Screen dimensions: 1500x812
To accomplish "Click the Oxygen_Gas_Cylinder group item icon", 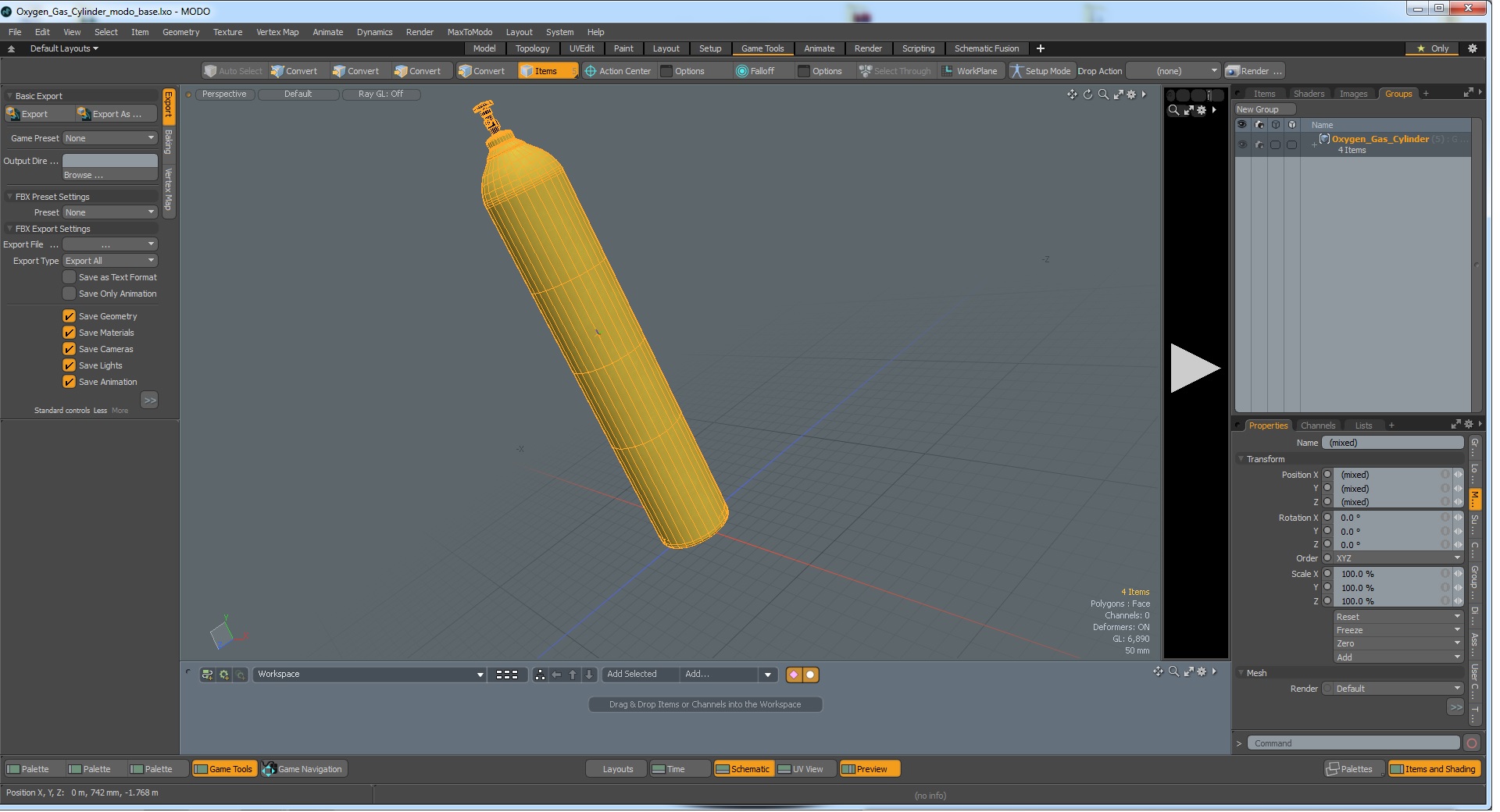I will point(1324,139).
